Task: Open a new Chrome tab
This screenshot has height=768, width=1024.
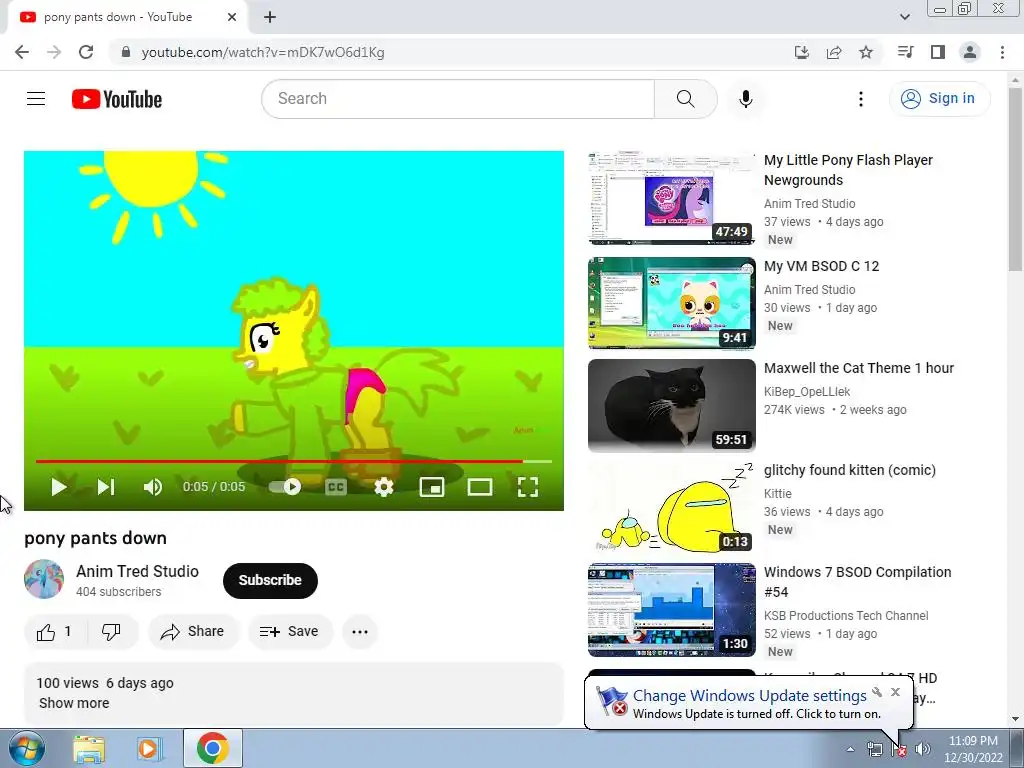Action: point(270,18)
